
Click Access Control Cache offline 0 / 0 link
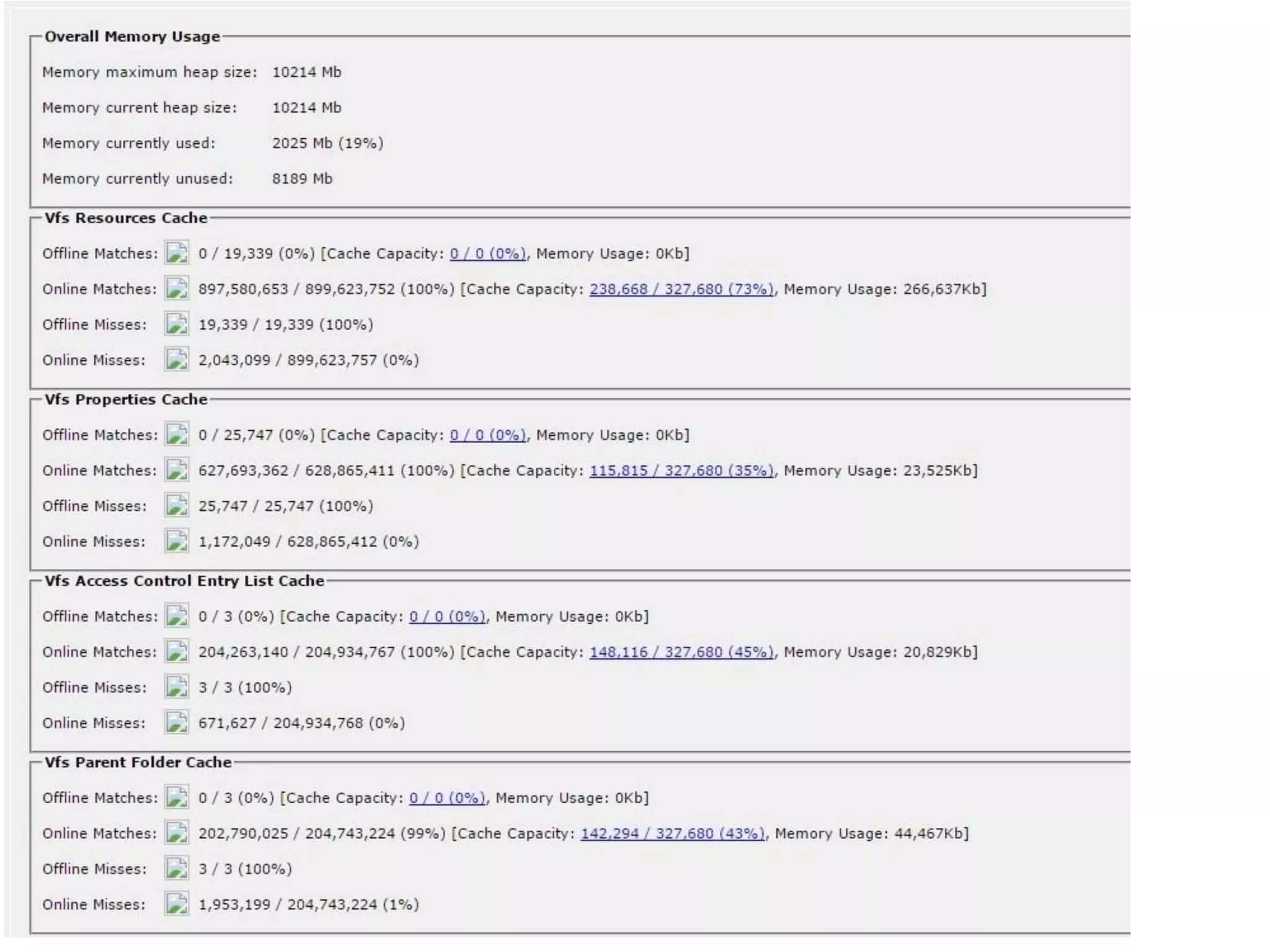(447, 617)
